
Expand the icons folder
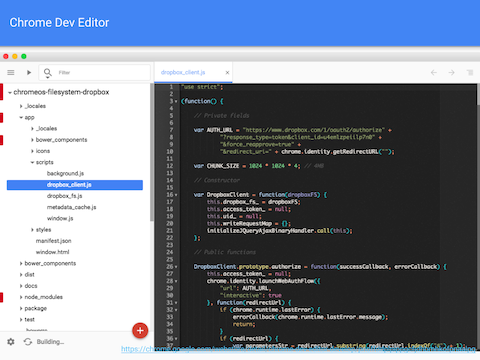point(32,151)
